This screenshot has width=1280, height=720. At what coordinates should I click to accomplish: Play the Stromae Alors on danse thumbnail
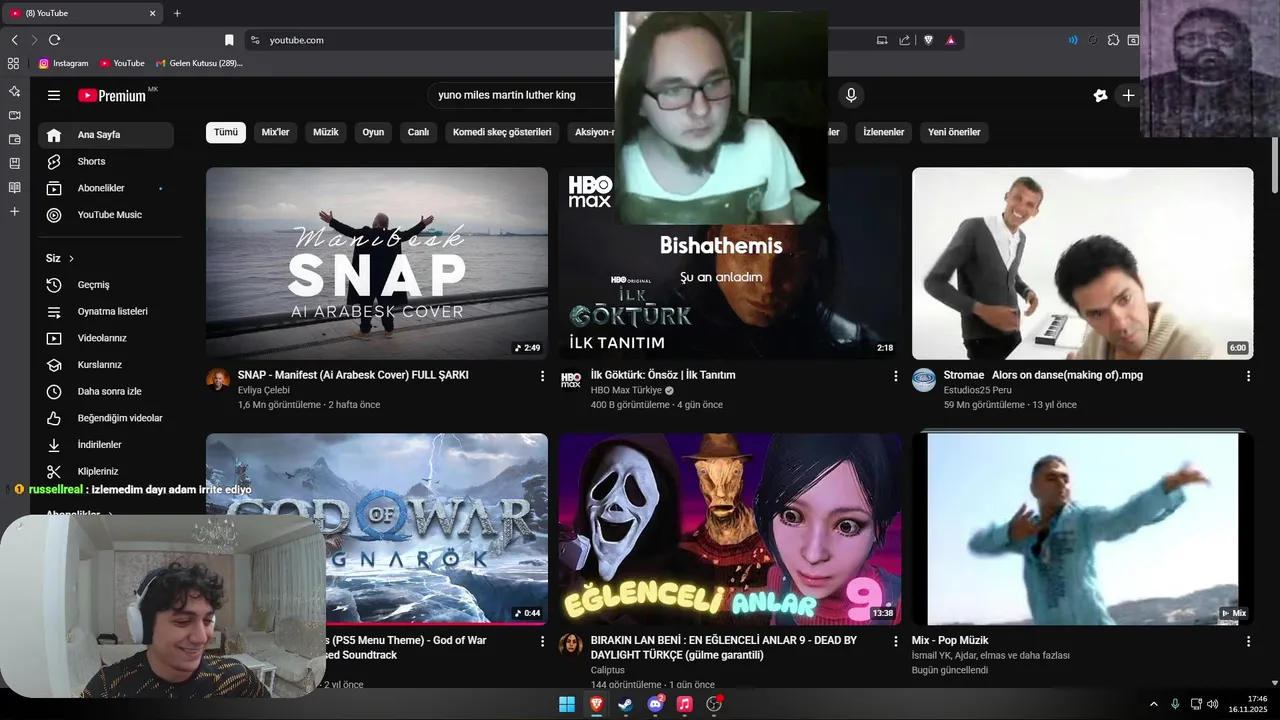coord(1082,263)
